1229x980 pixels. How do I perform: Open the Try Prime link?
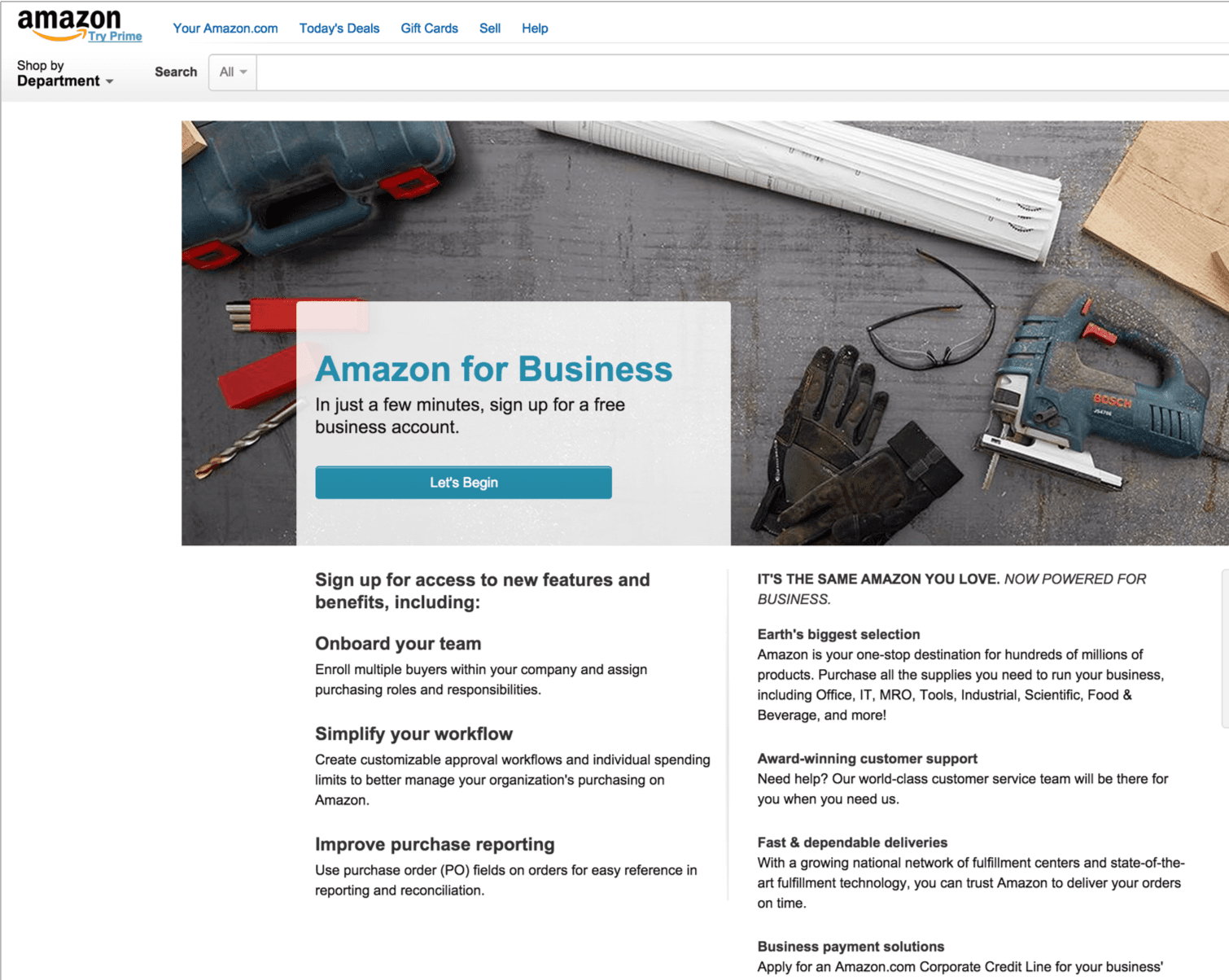(115, 36)
